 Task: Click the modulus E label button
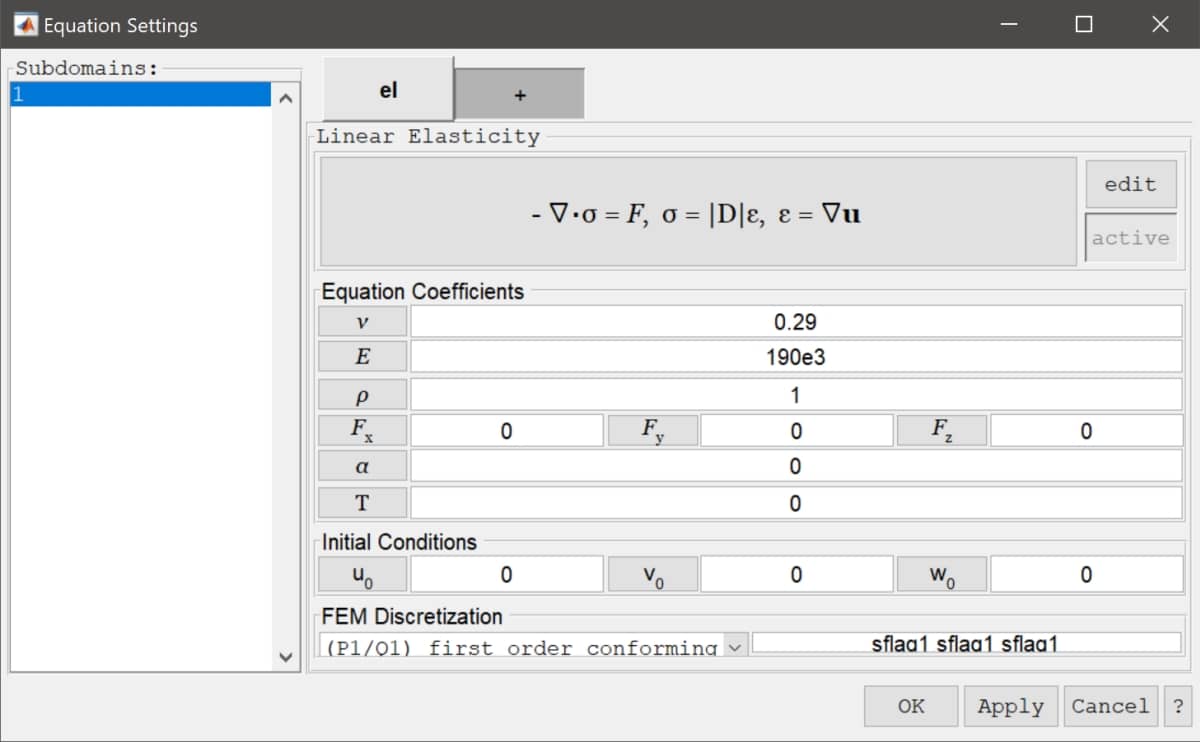coord(362,357)
